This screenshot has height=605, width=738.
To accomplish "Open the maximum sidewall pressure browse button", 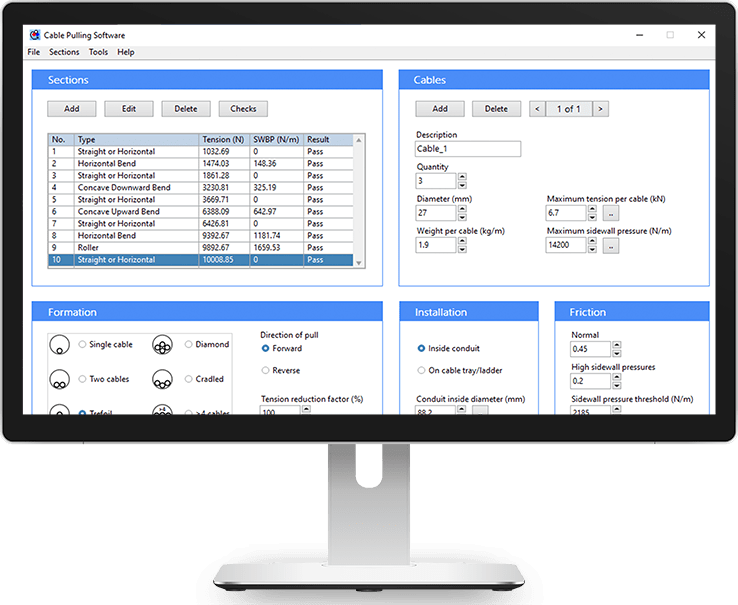I will click(x=611, y=245).
